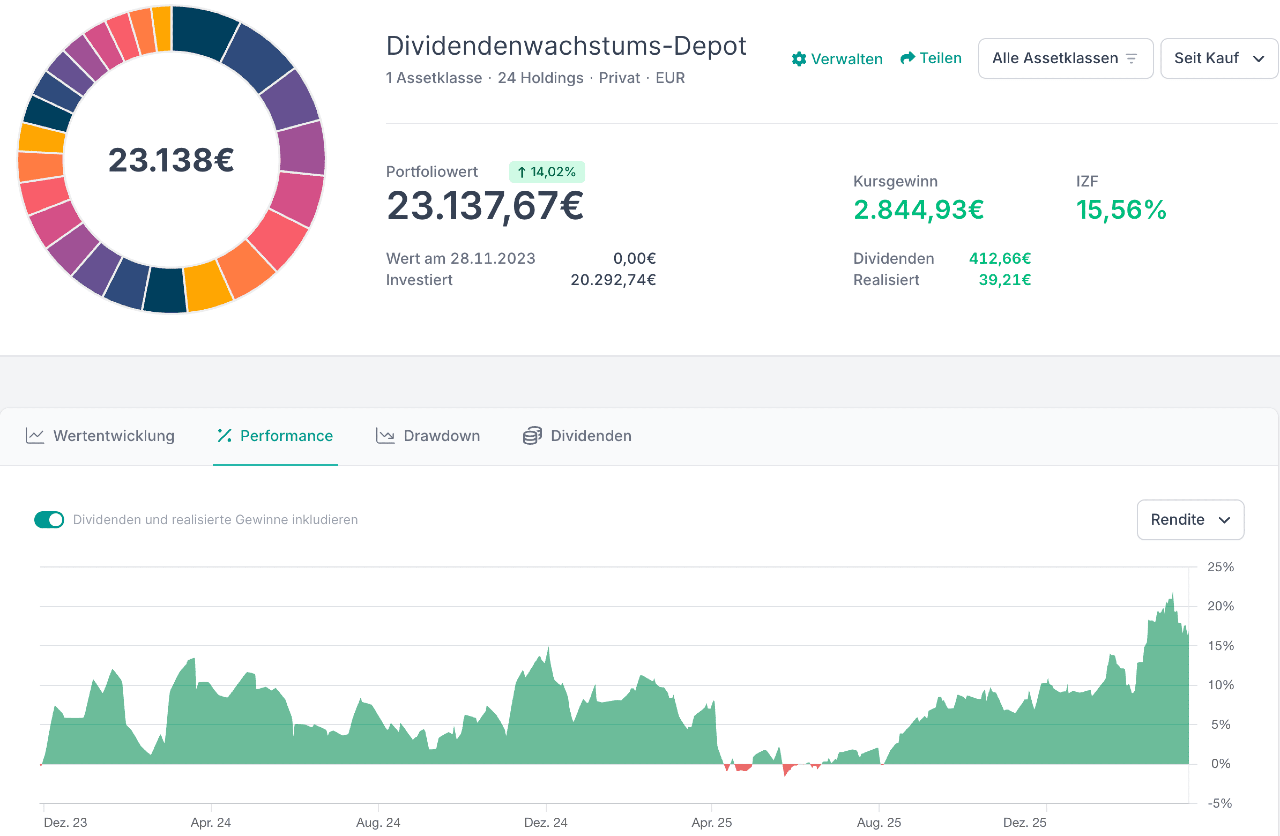The image size is (1280, 836).
Task: Click the filter icon in Alle Assetklassen
Action: [x=1132, y=59]
